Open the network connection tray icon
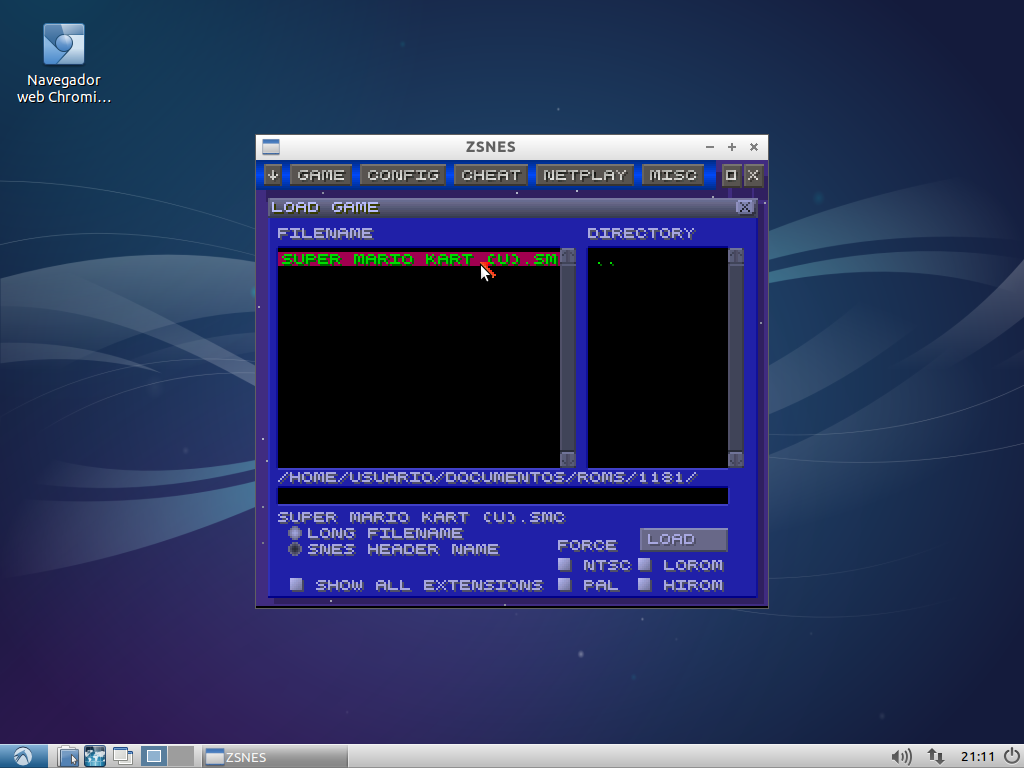1024x768 pixels. tap(936, 757)
